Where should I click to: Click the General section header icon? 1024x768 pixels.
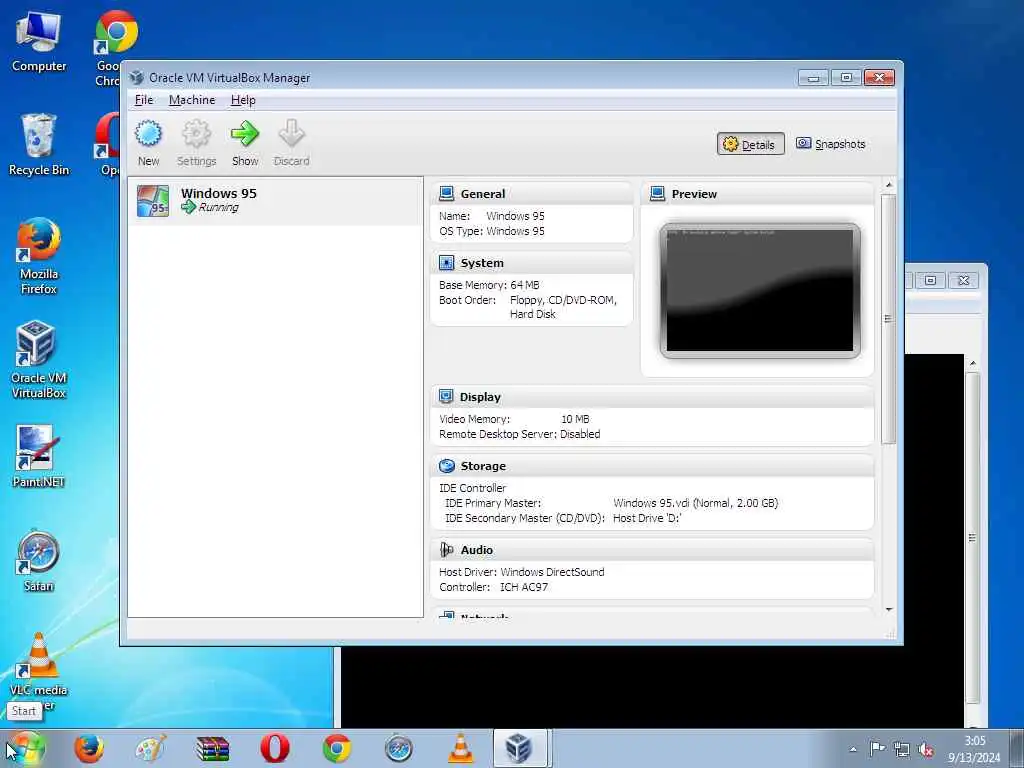(x=446, y=193)
